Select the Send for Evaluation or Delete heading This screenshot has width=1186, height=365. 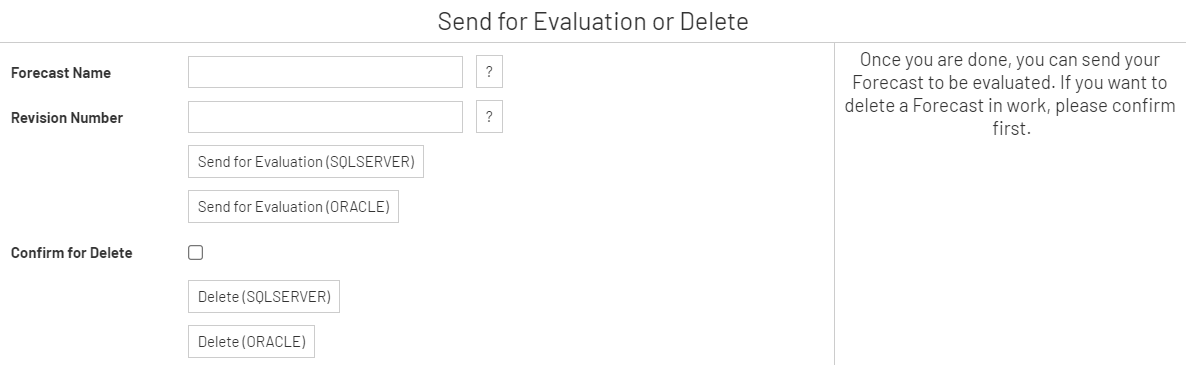[x=593, y=21]
